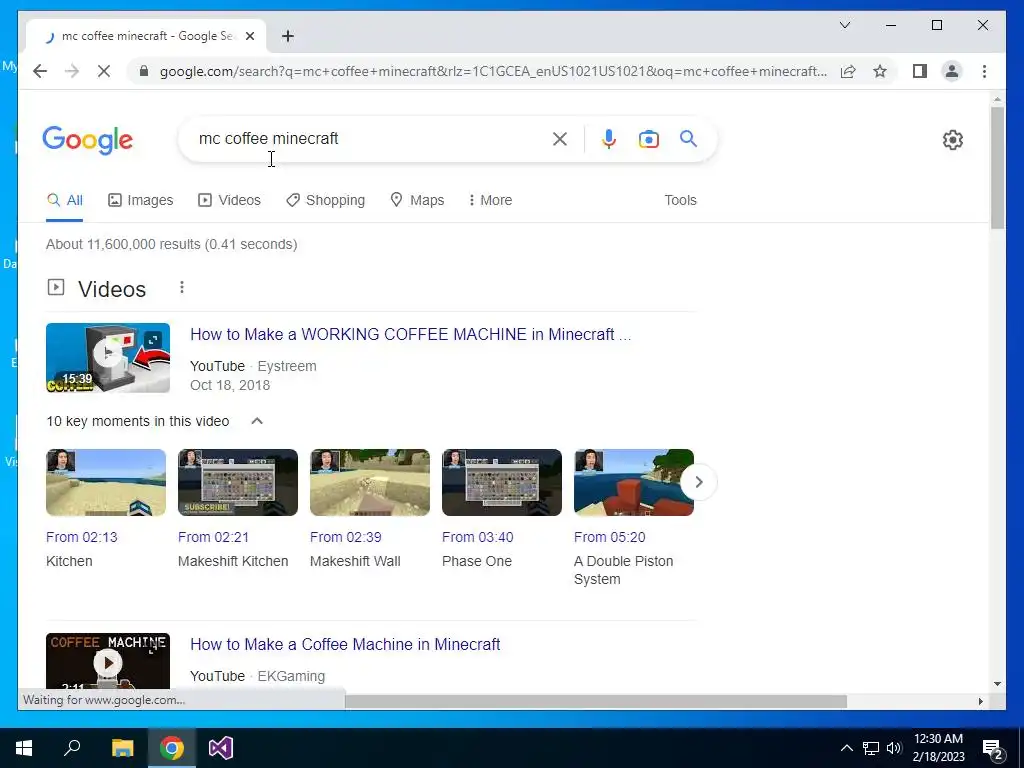Click the address bar URL
The width and height of the screenshot is (1024, 768).
tap(493, 71)
